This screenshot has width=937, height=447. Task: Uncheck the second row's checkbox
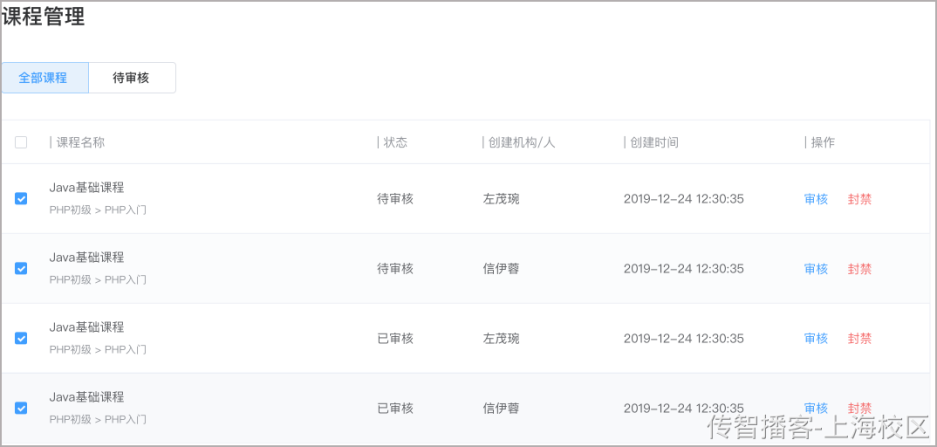(21, 268)
